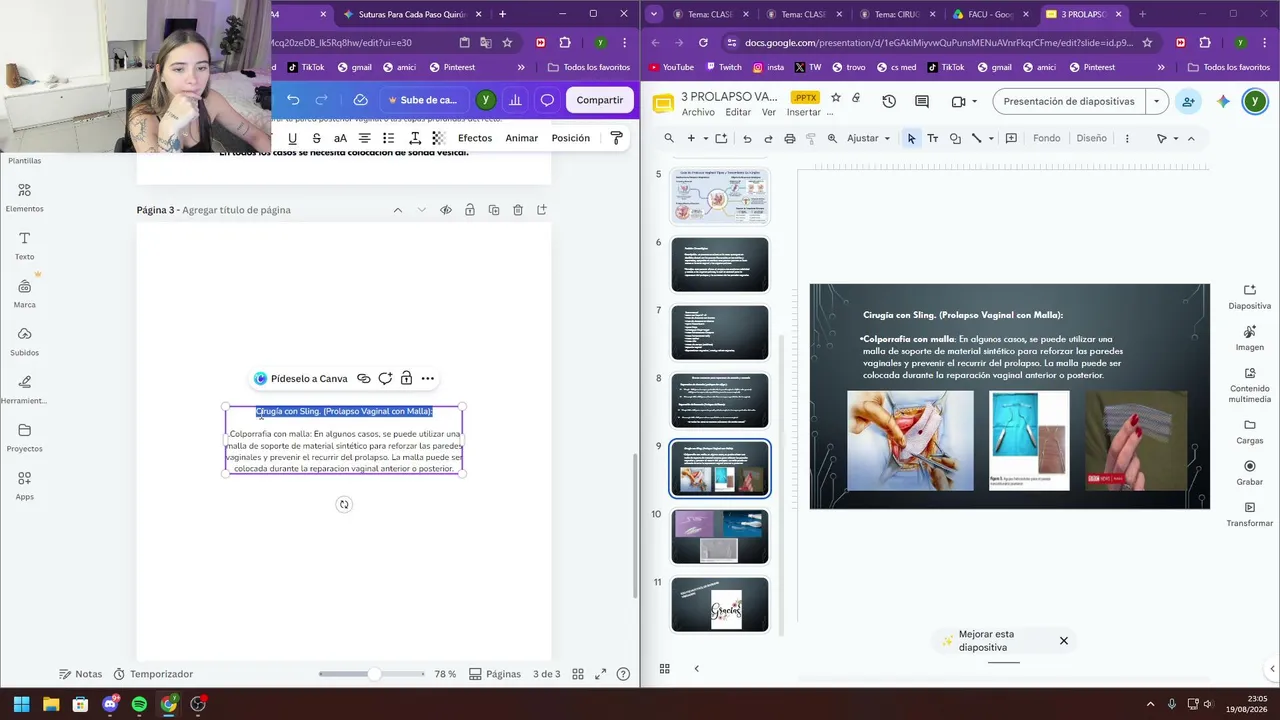Add a new page after Página 3
This screenshot has width=1280, height=720.
(542, 210)
